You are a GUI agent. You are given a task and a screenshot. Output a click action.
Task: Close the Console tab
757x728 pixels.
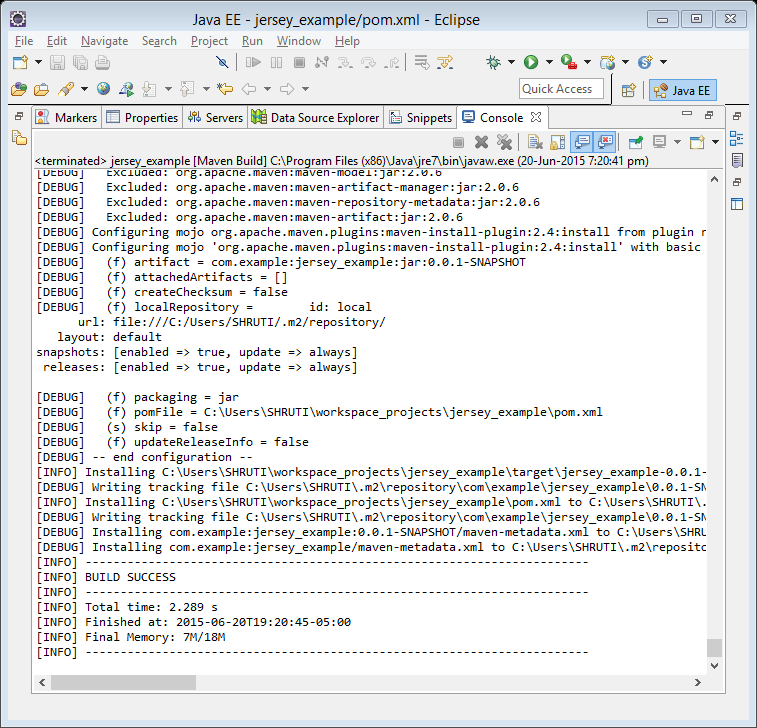(536, 117)
